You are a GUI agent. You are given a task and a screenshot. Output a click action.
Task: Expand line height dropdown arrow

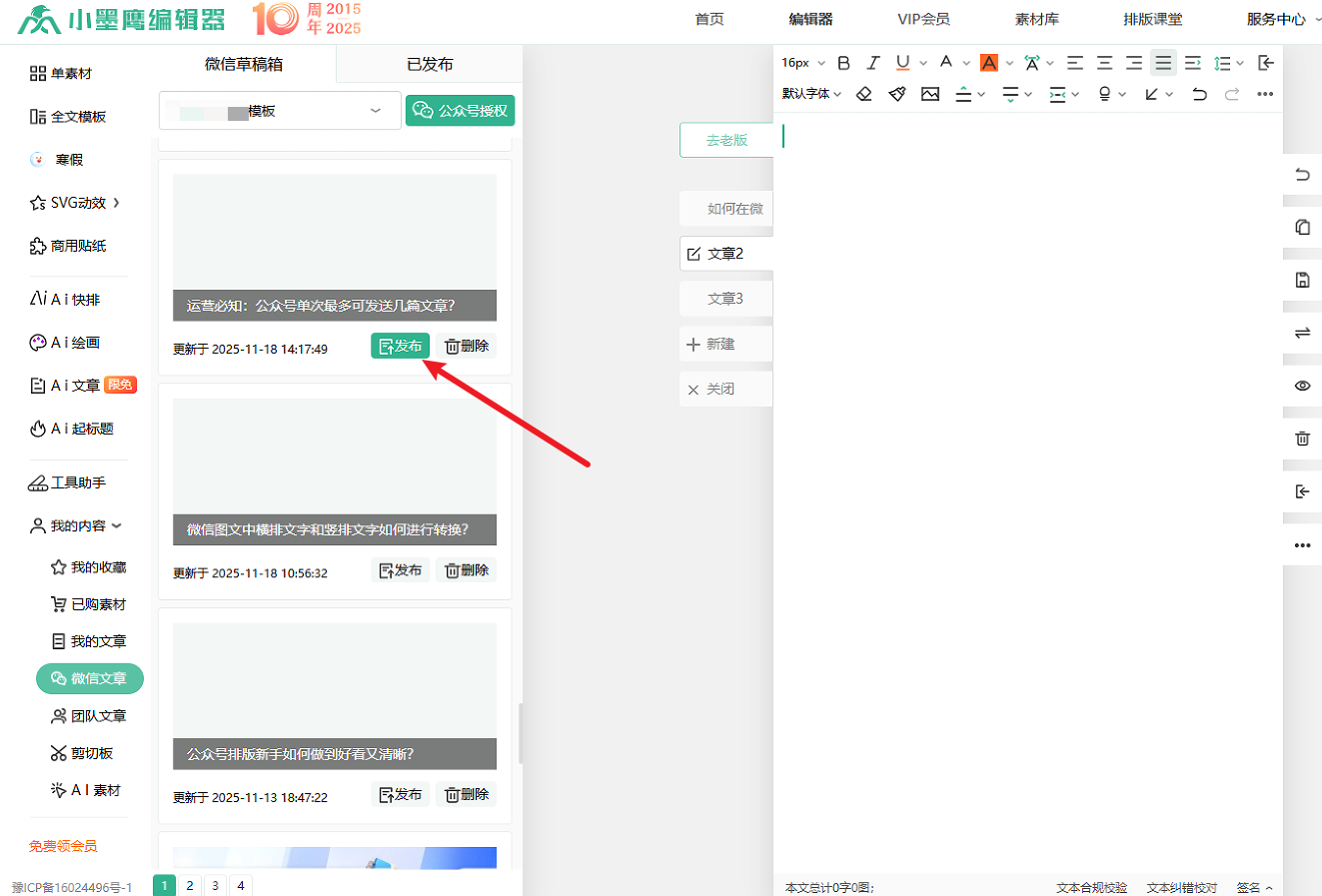click(1240, 63)
